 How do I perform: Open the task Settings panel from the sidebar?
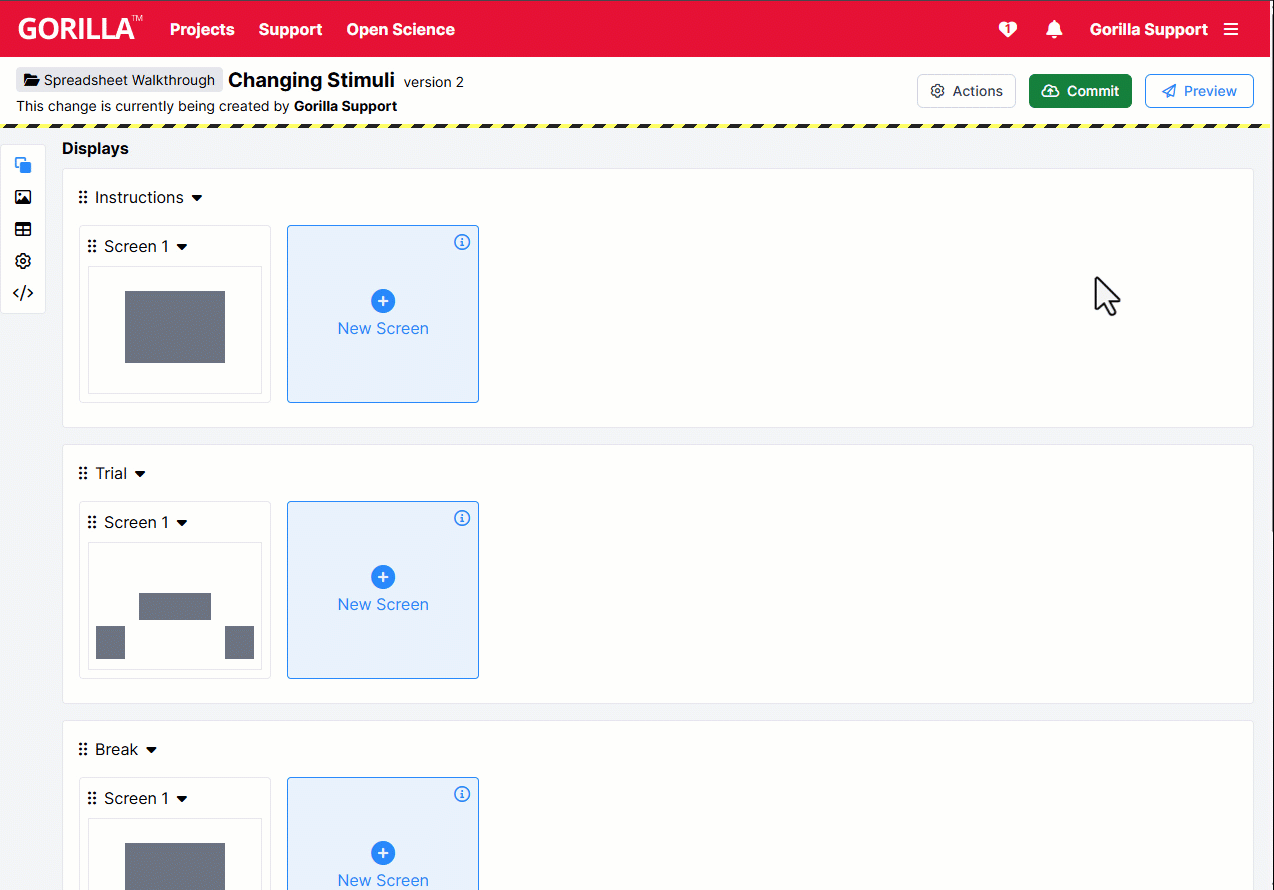pyautogui.click(x=22, y=261)
